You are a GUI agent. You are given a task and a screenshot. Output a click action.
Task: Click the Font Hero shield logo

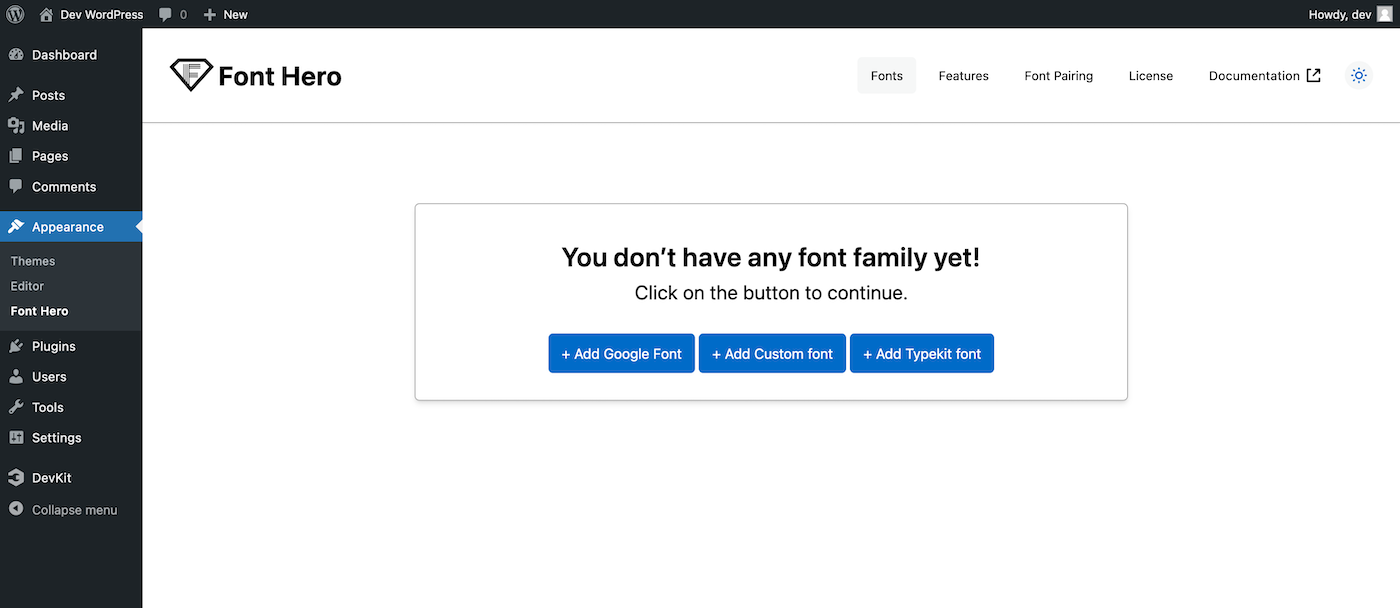tap(191, 75)
